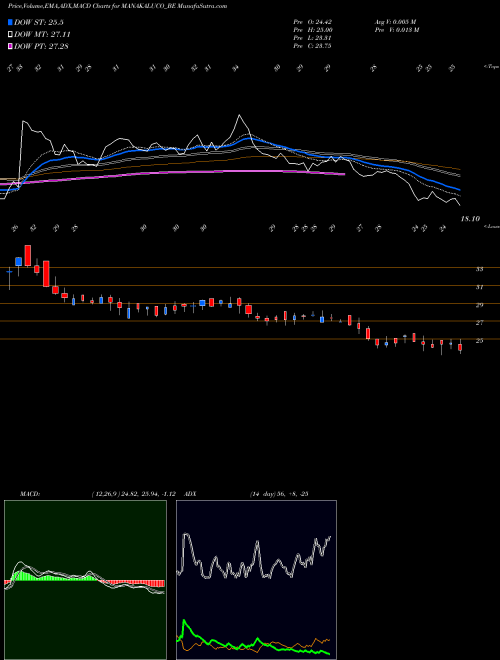This screenshot has width=500, height=660.
Task: Click the magenta DOW PT legend swatch
Action: [11, 46]
